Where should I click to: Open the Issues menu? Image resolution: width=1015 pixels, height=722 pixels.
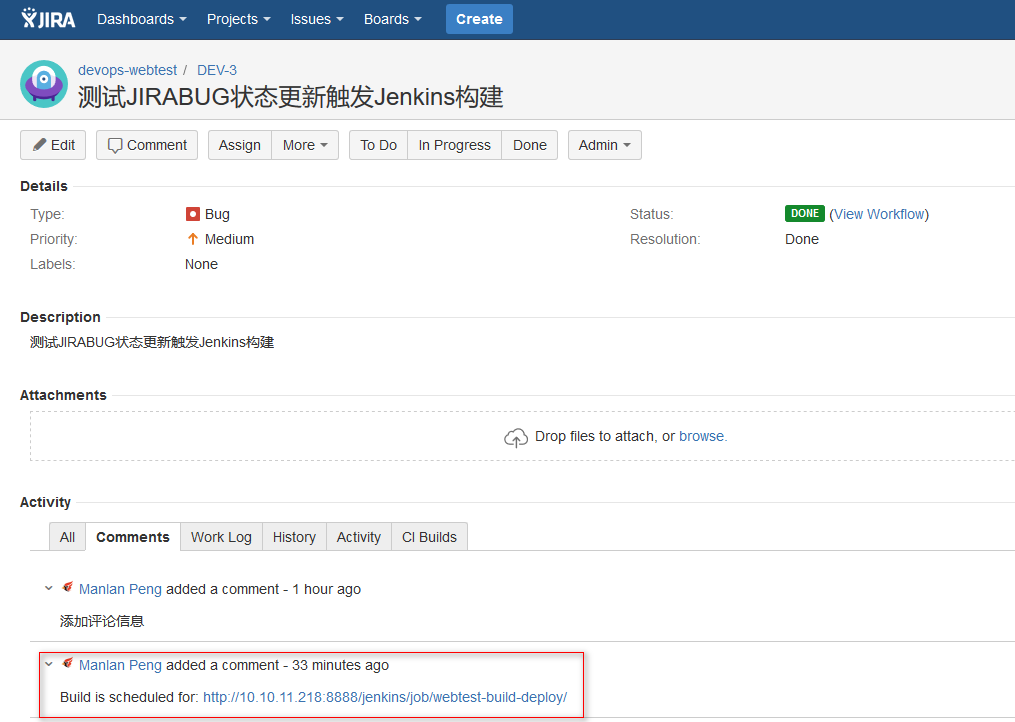(316, 19)
